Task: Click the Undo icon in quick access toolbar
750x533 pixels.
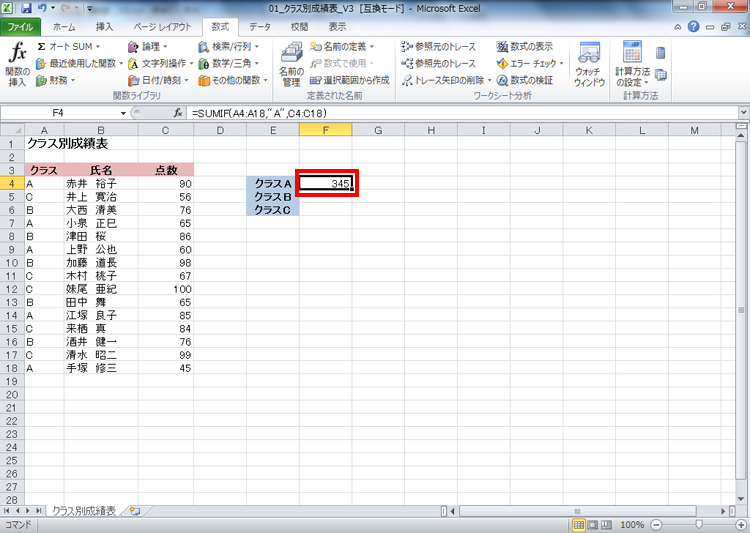Action: point(42,8)
